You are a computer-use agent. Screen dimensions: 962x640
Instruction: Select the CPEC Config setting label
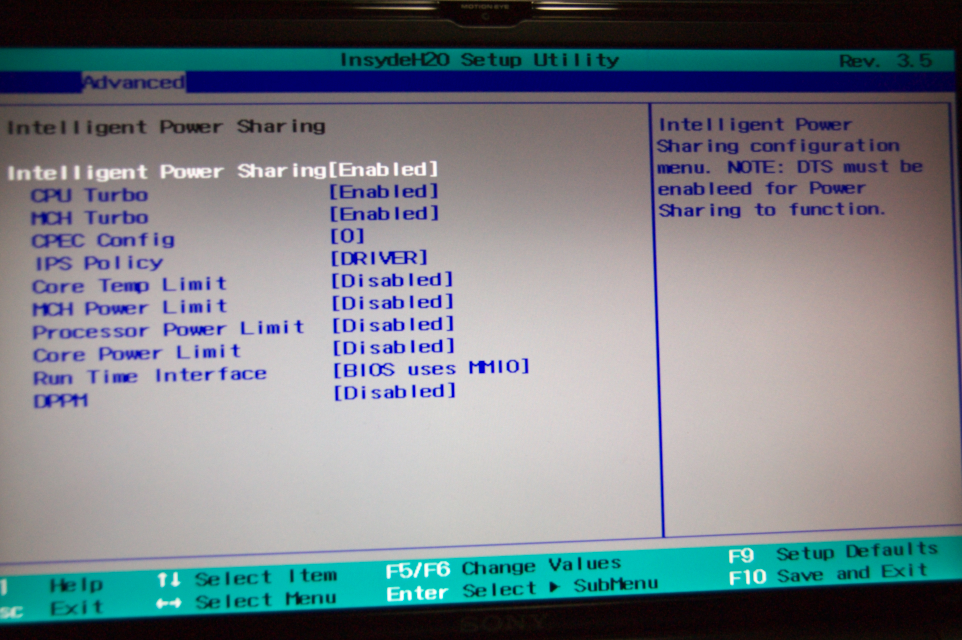(x=103, y=240)
